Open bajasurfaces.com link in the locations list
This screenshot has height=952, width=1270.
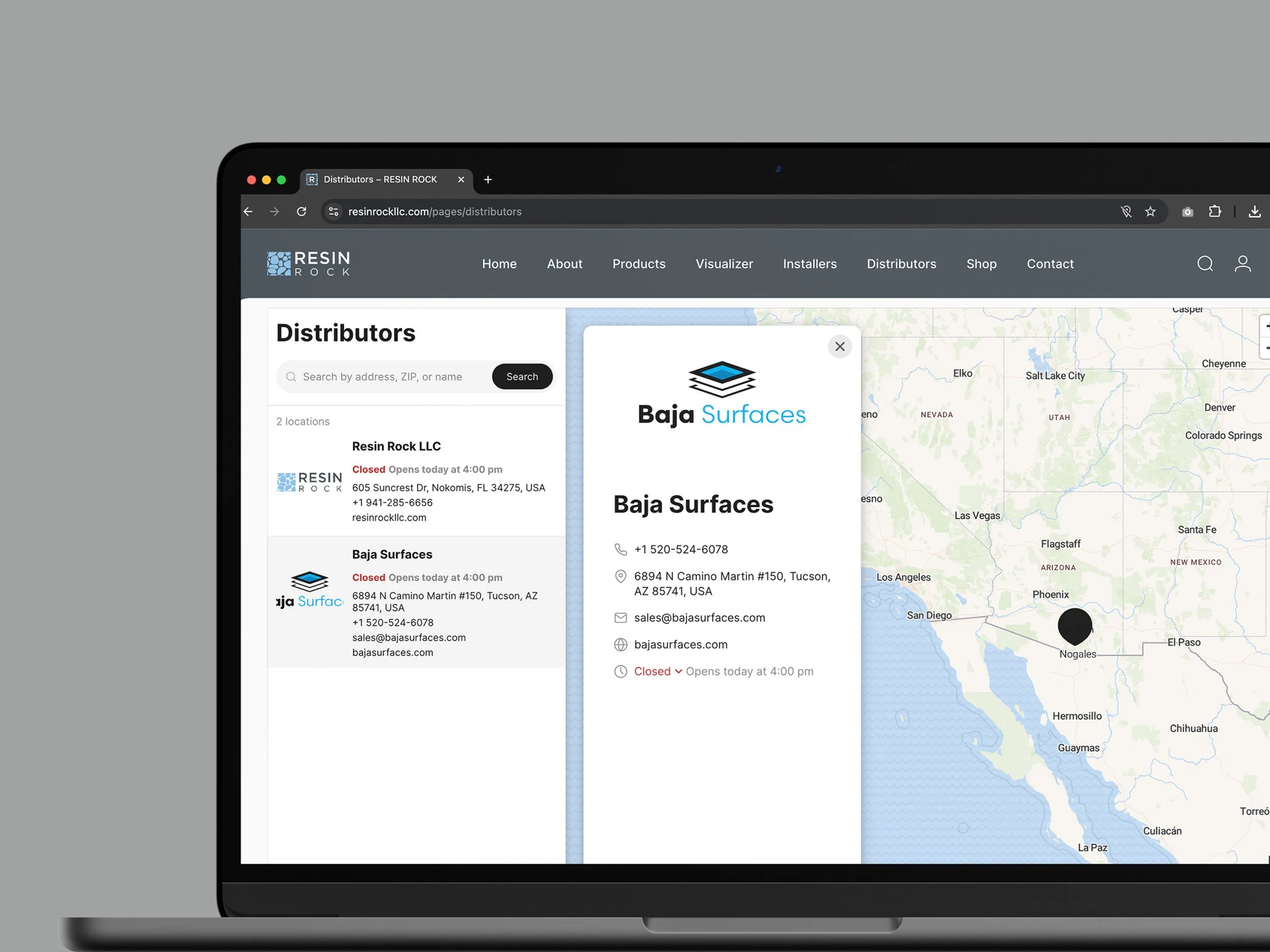(393, 652)
